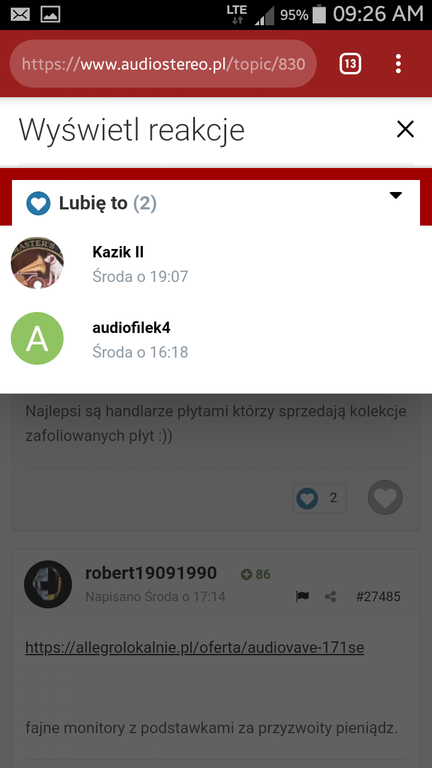Open the #27485 post permalink
This screenshot has width=432, height=768.
coord(378,597)
